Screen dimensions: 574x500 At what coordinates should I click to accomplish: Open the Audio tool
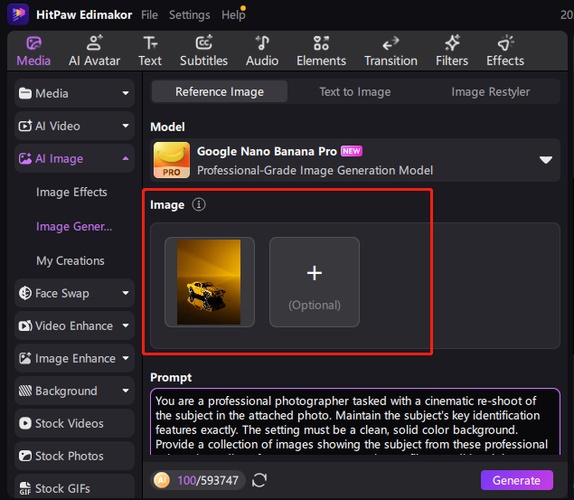point(262,52)
